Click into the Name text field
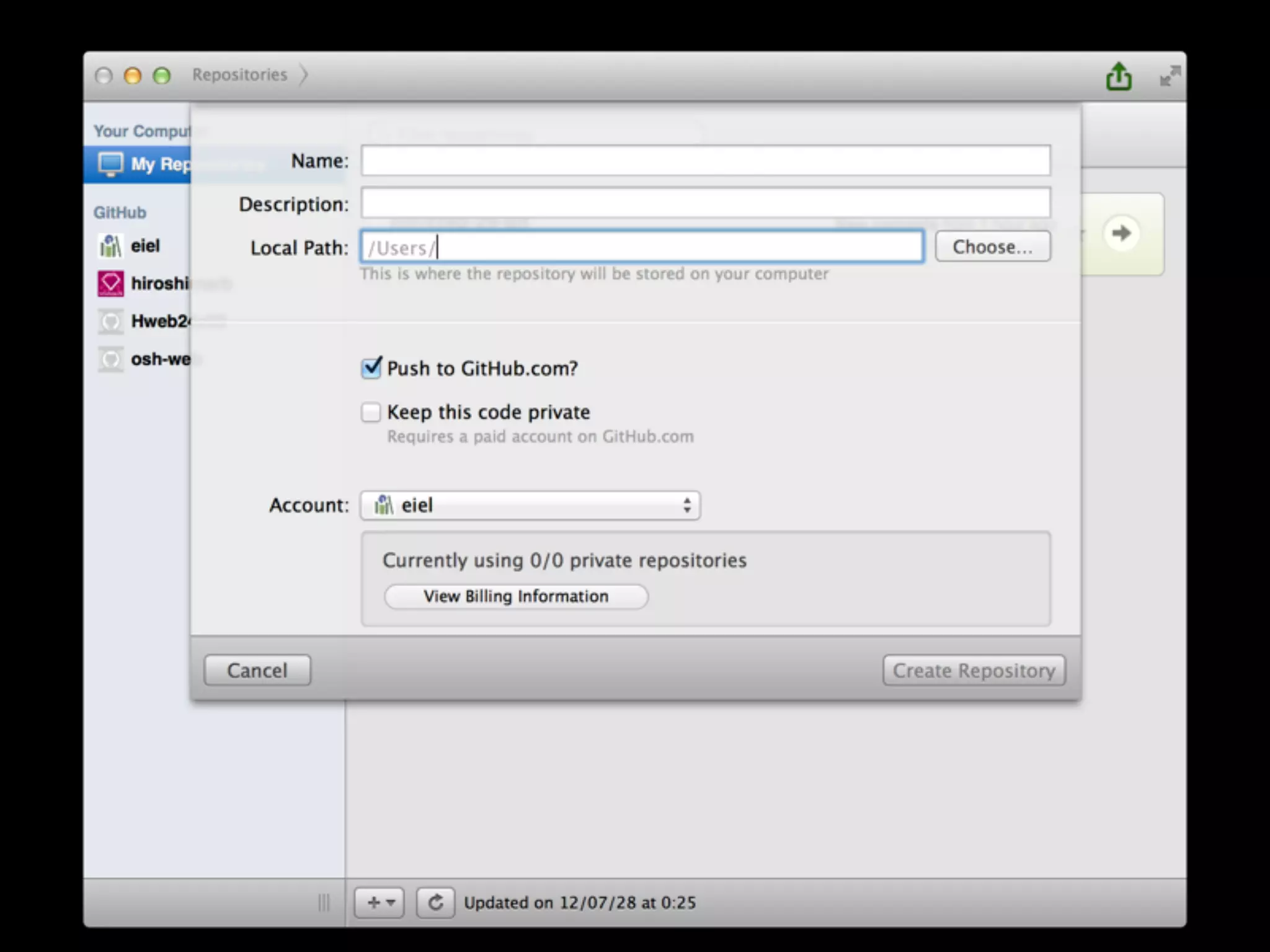Image resolution: width=1270 pixels, height=952 pixels. [705, 161]
